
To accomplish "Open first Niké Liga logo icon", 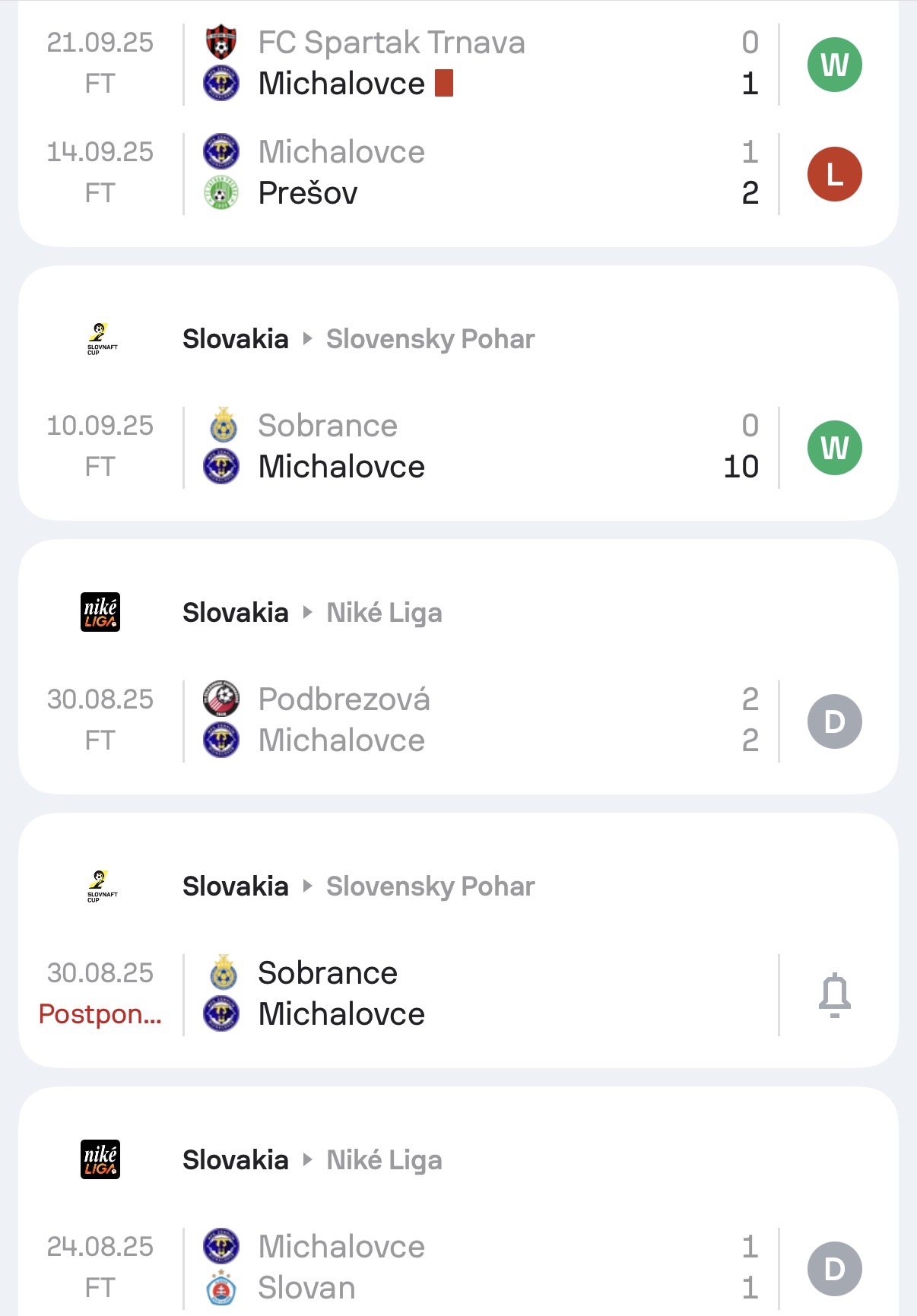I will 100,613.
